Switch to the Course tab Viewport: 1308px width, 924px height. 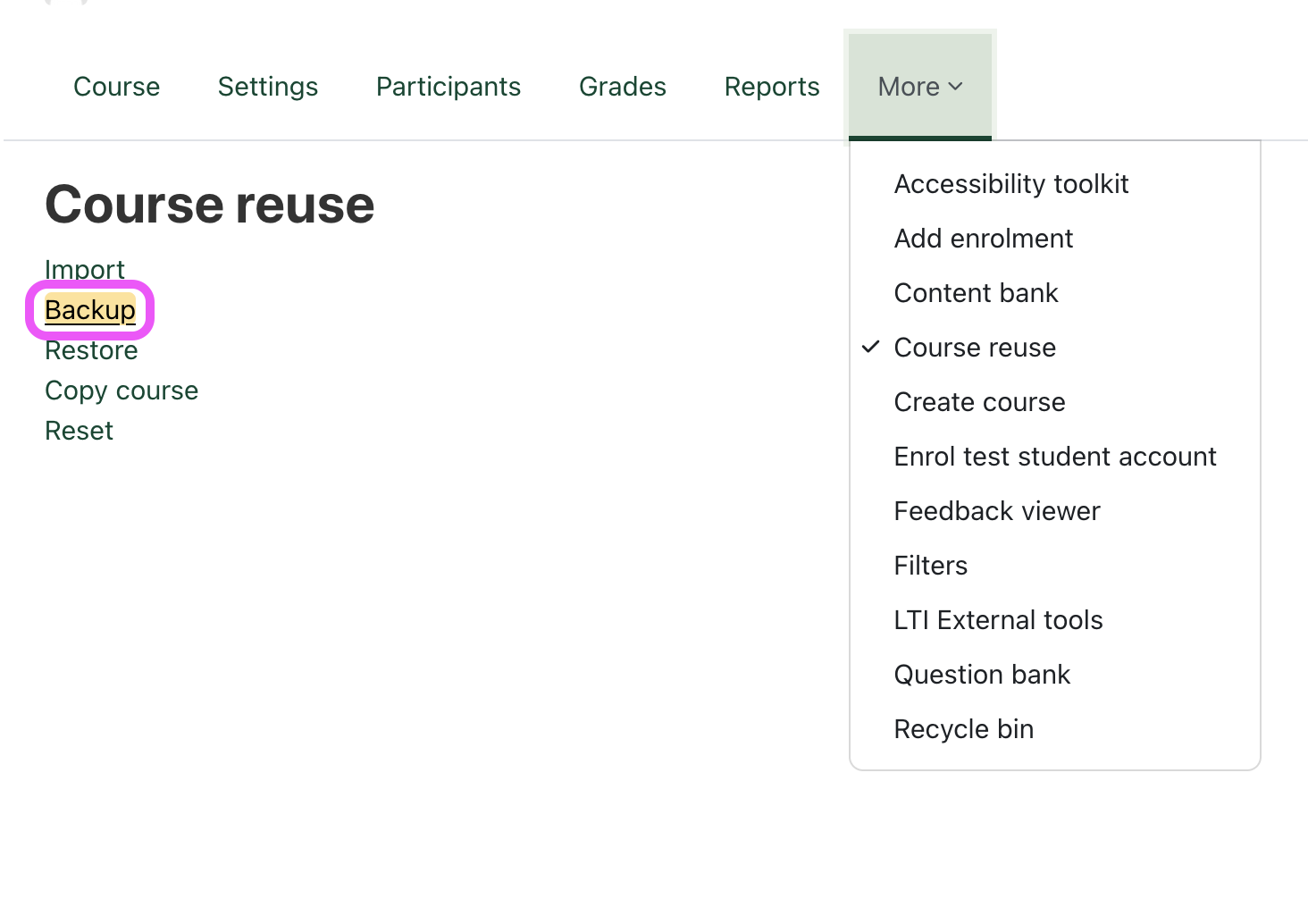(x=116, y=86)
